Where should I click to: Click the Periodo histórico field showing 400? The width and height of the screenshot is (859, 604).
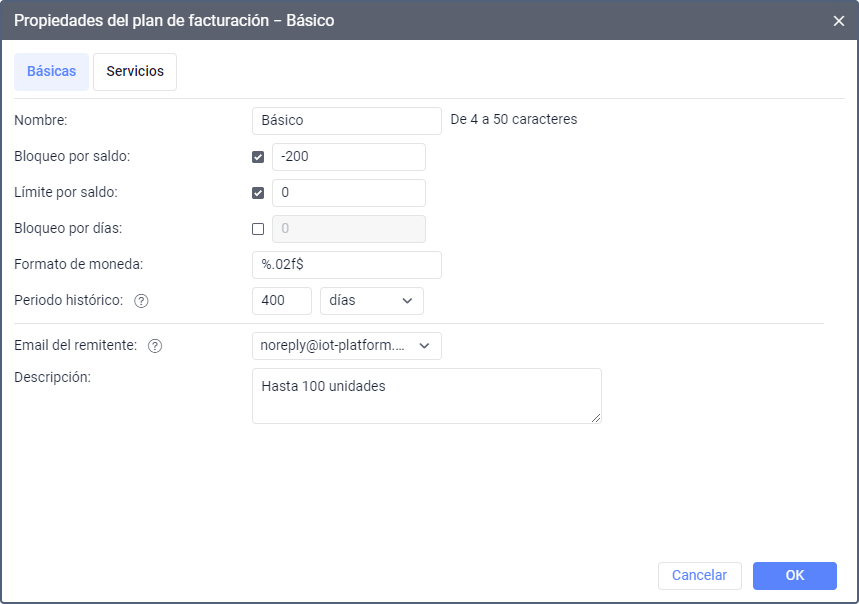click(x=282, y=301)
